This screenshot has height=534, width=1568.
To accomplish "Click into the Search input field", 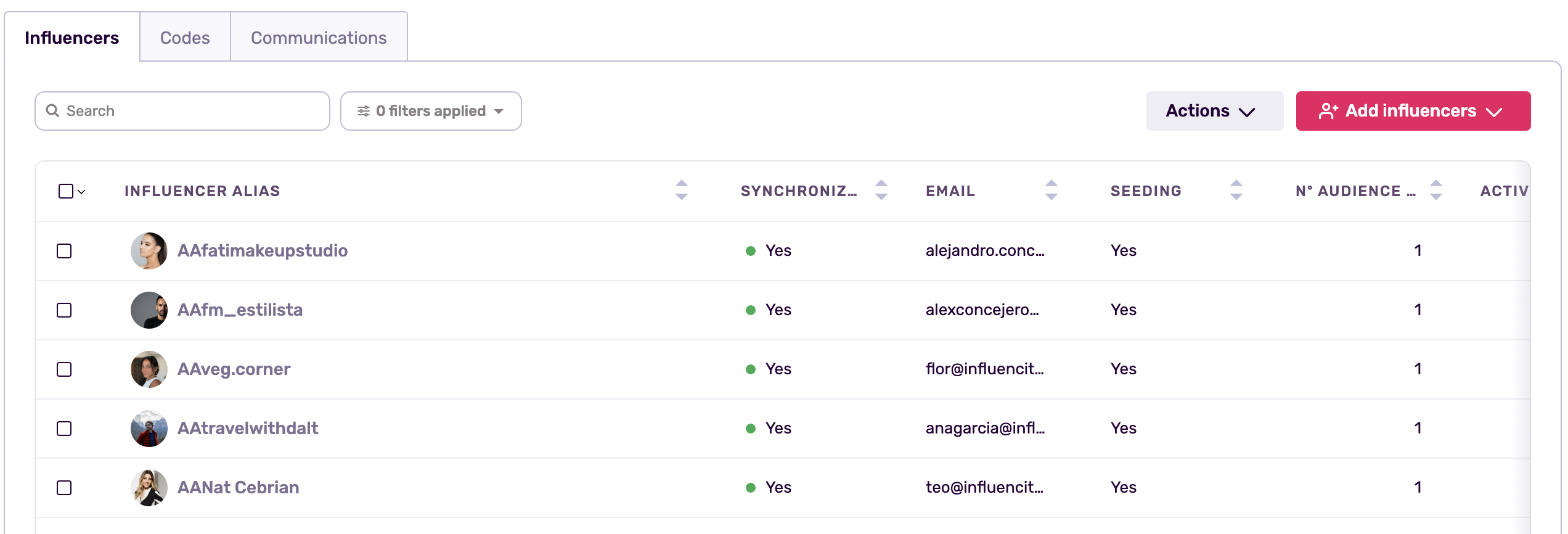I will click(191, 111).
